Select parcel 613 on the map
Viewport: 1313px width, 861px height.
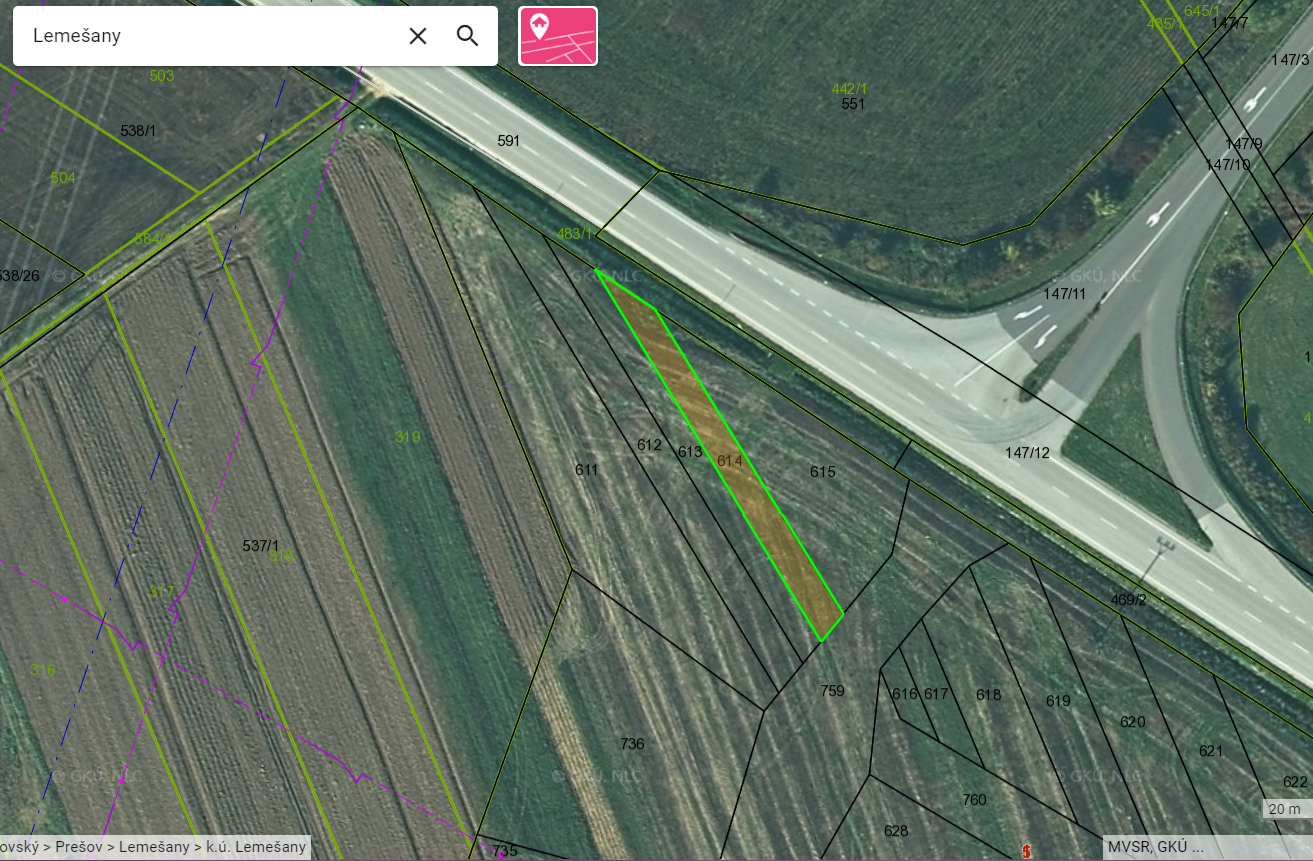pos(690,452)
